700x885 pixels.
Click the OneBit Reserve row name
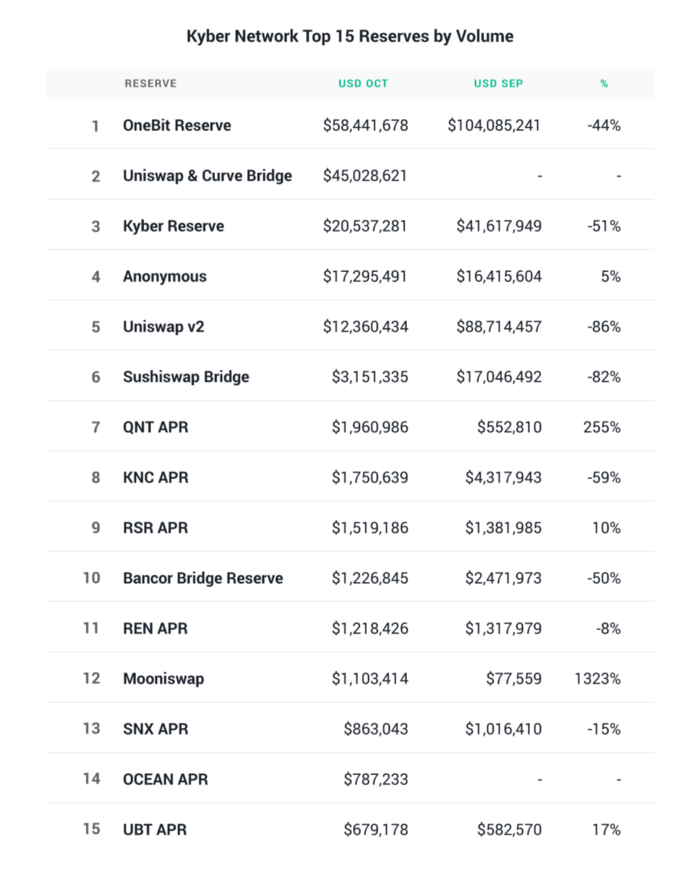coord(177,125)
